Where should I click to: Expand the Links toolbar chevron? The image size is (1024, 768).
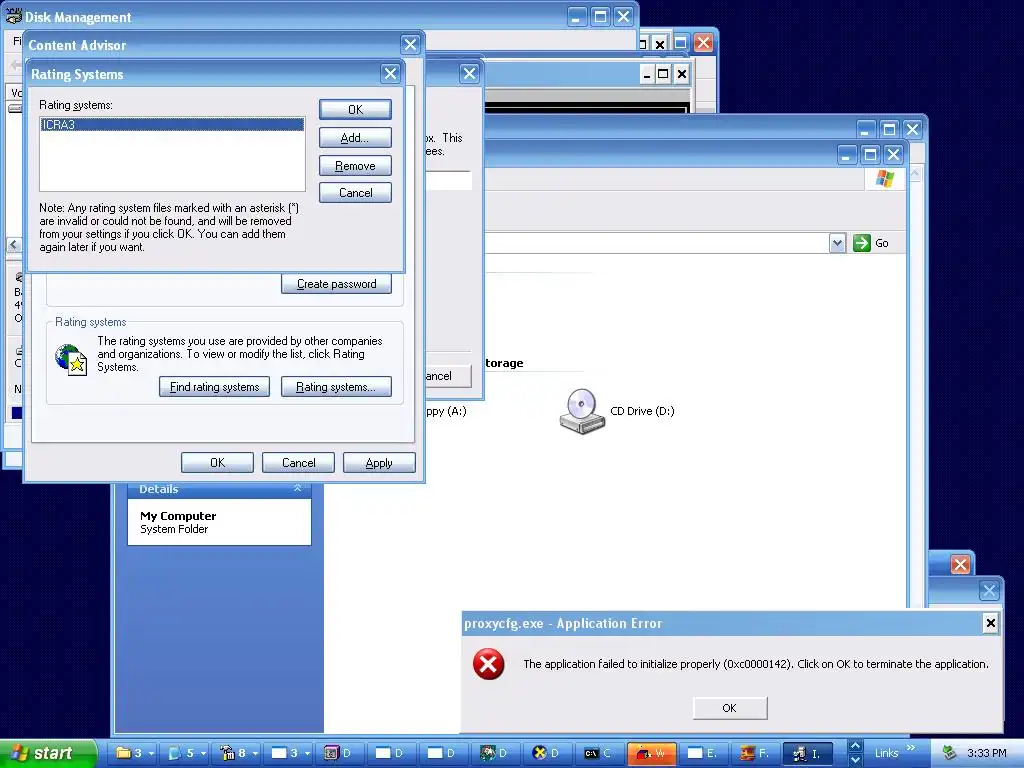point(911,748)
